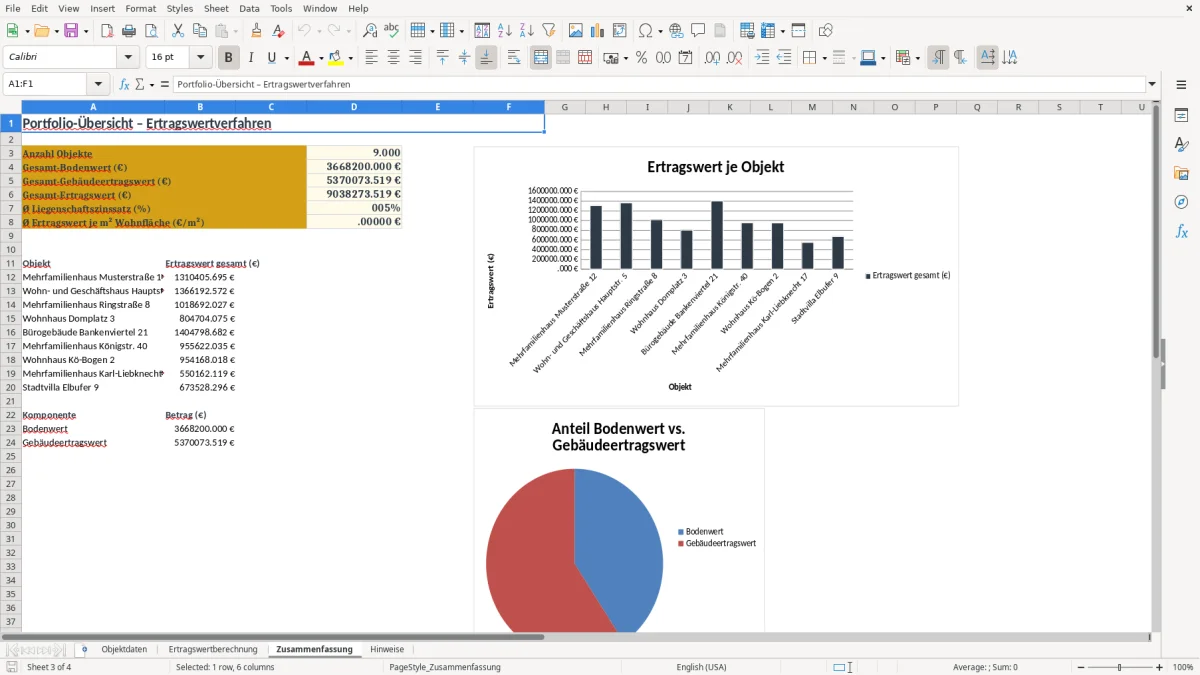The height and width of the screenshot is (675, 1200).
Task: Click English (USA) language in status bar
Action: pos(701,667)
